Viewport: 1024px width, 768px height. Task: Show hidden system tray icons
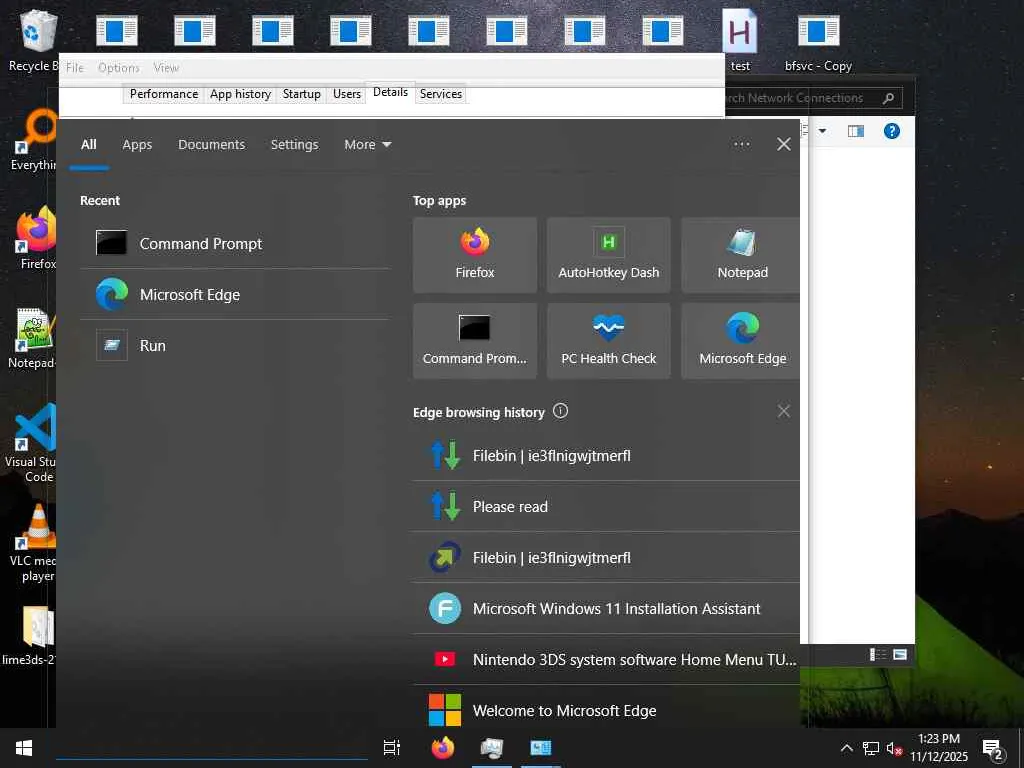pyautogui.click(x=846, y=748)
